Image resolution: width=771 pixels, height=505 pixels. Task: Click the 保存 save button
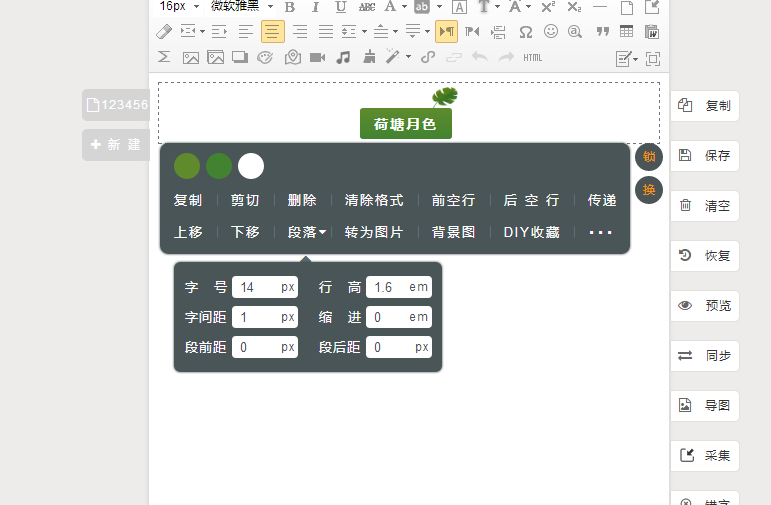point(705,156)
